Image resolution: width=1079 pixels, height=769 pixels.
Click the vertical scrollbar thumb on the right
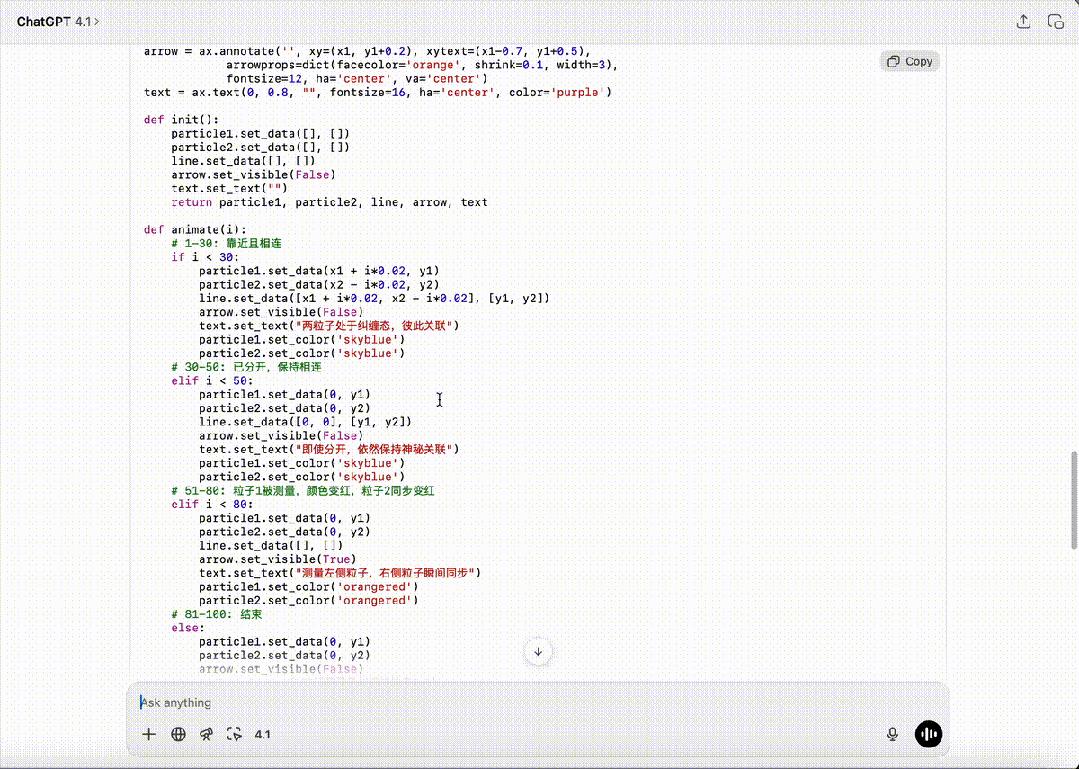point(1074,498)
